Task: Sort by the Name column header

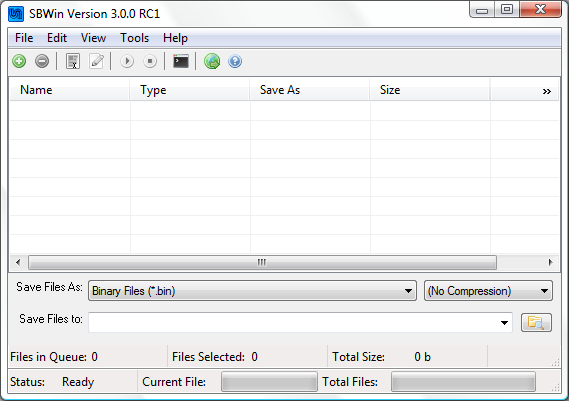Action: pos(70,90)
